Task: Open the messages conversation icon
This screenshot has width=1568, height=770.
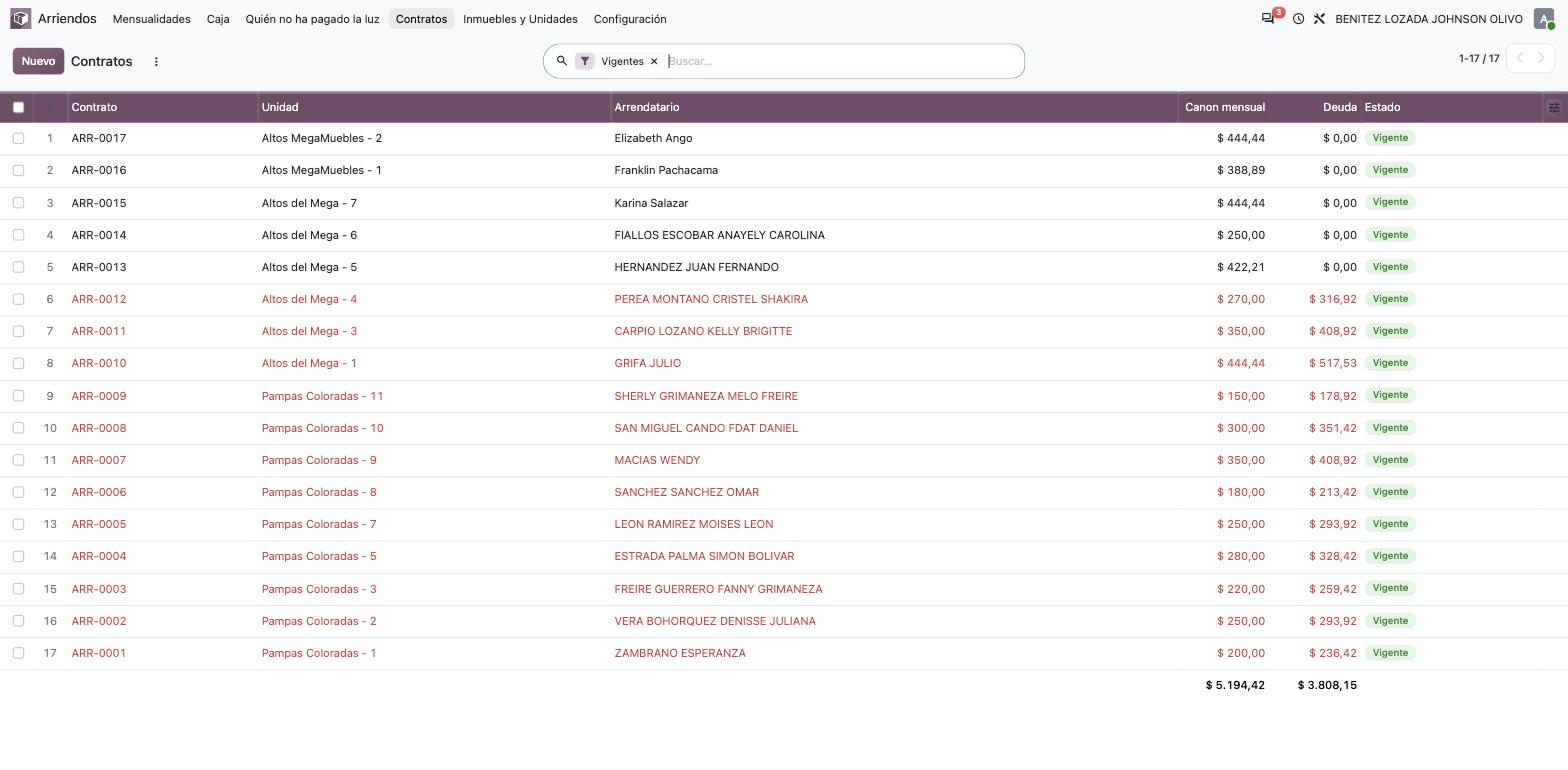Action: coord(1268,19)
